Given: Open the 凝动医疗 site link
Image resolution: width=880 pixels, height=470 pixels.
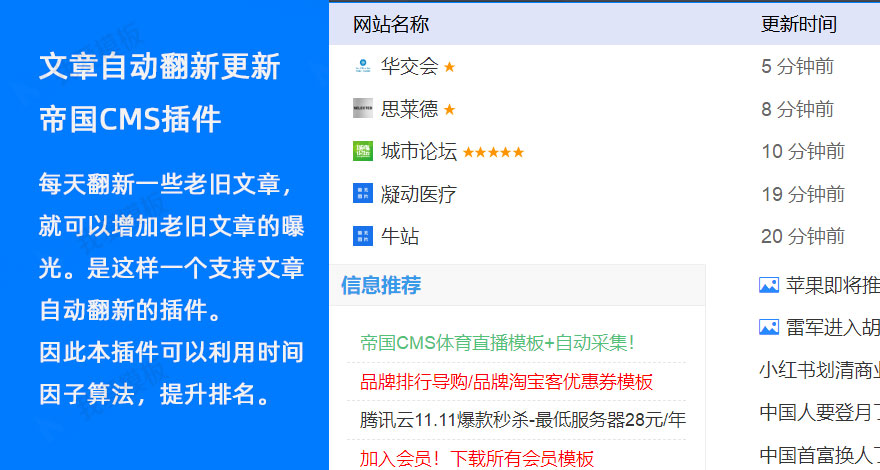Looking at the screenshot, I should coord(419,194).
